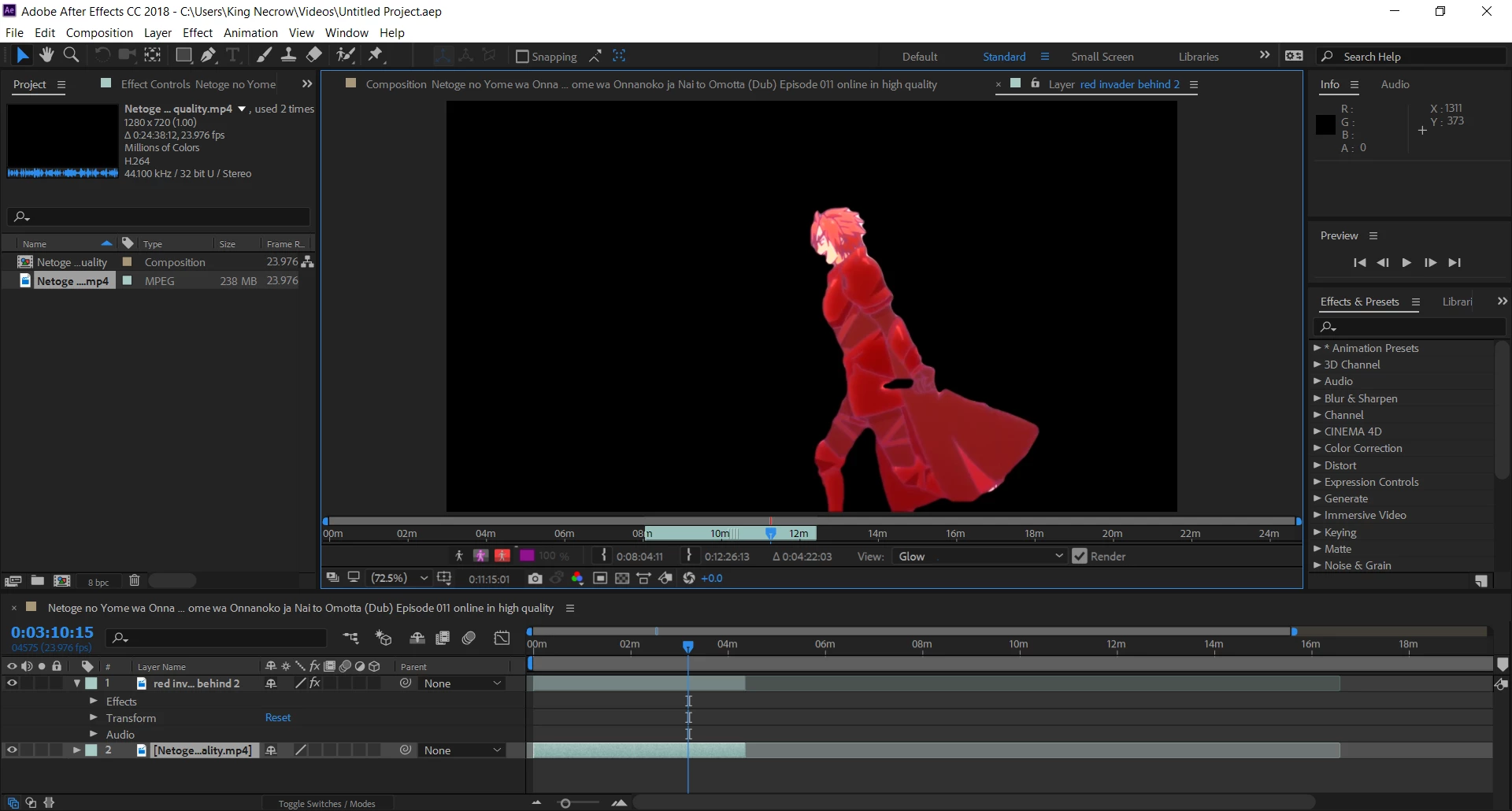Expand the Color Correction effects category
The width and height of the screenshot is (1512, 811).
coord(1317,448)
